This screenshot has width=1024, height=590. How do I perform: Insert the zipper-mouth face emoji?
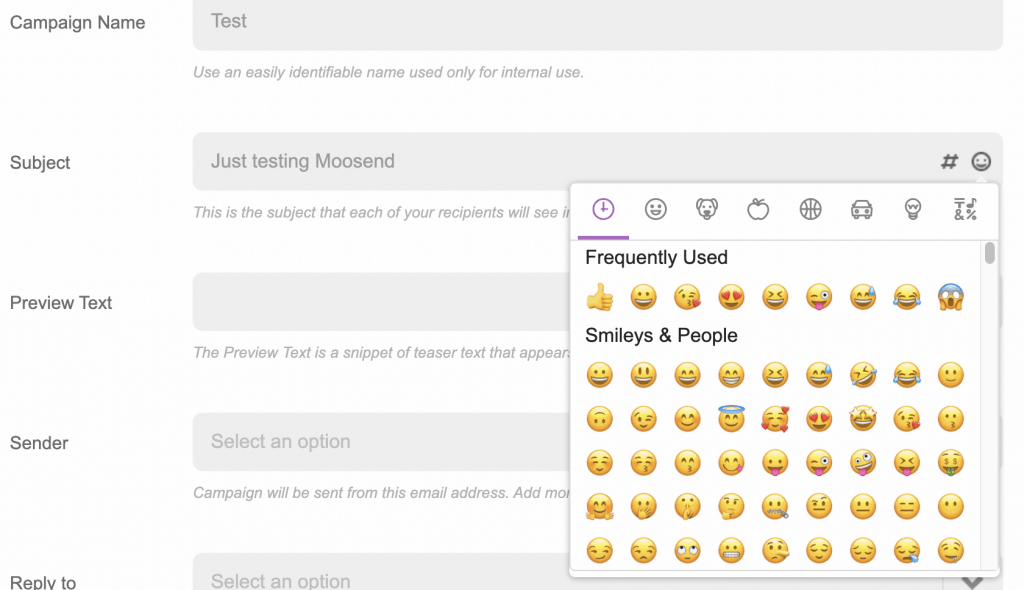[775, 507]
